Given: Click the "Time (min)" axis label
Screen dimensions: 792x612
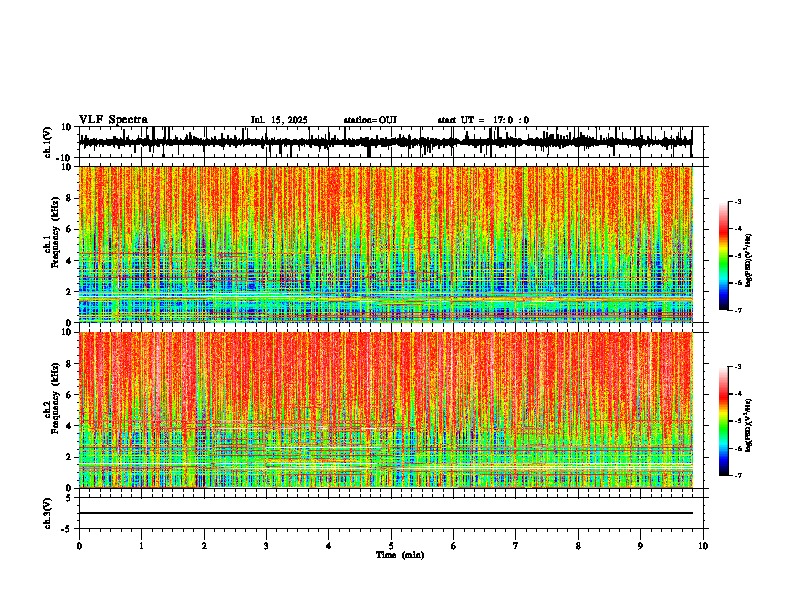Looking at the screenshot, I should (400, 555).
